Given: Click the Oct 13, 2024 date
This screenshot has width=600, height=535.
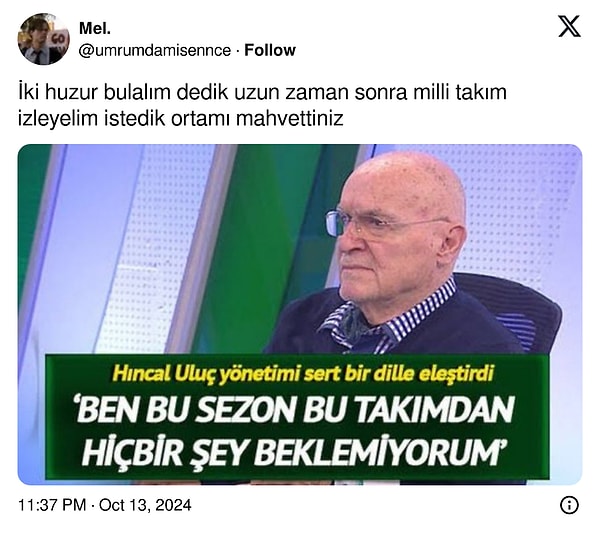Looking at the screenshot, I should click(145, 505).
